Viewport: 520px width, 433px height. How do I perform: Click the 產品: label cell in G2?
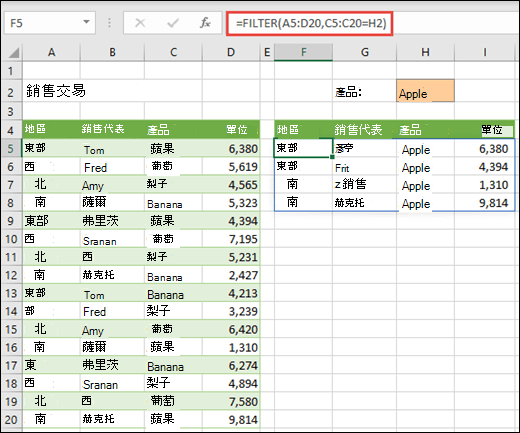365,92
